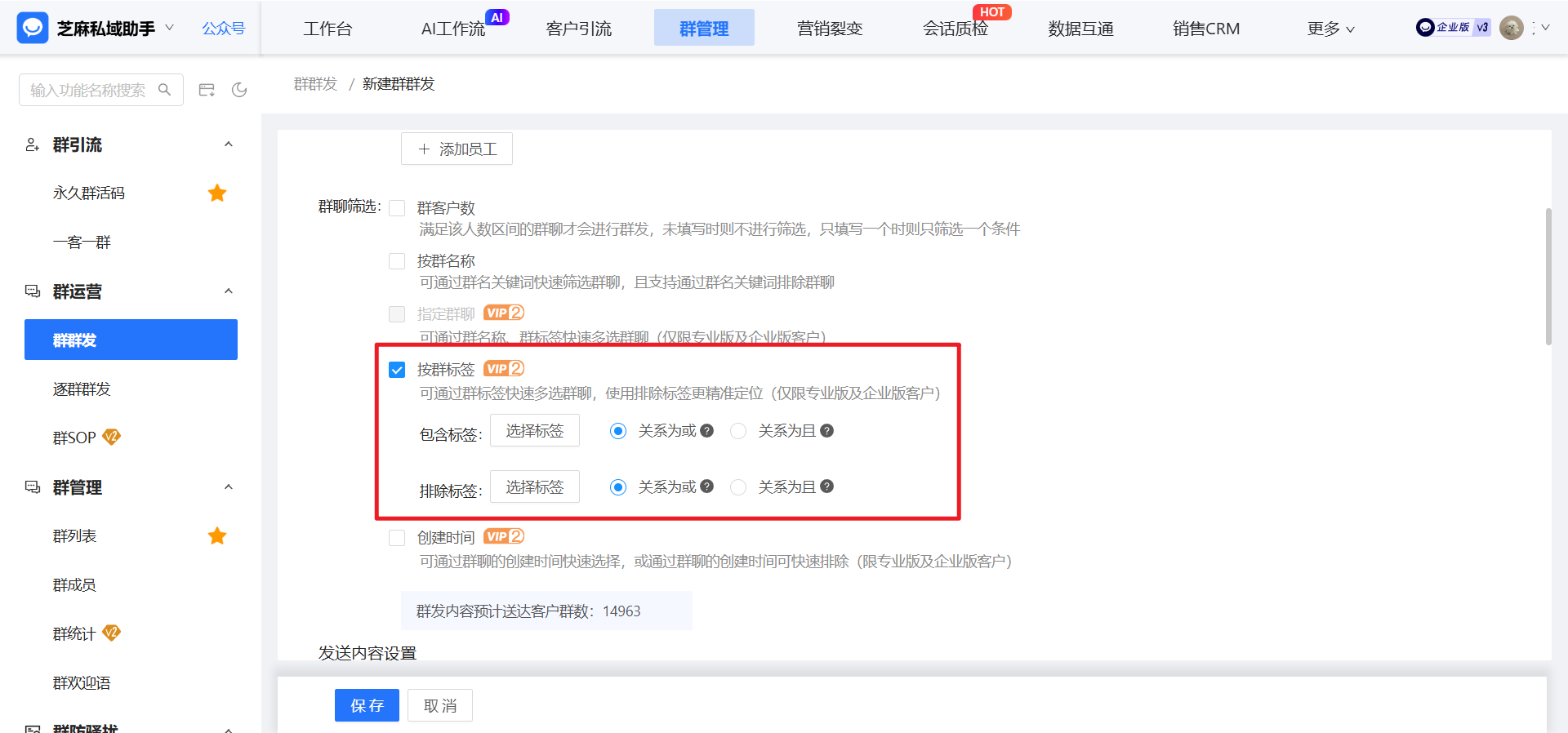Viewport: 1568px width, 733px height.
Task: Collapse the 群运营 section
Action: [229, 291]
